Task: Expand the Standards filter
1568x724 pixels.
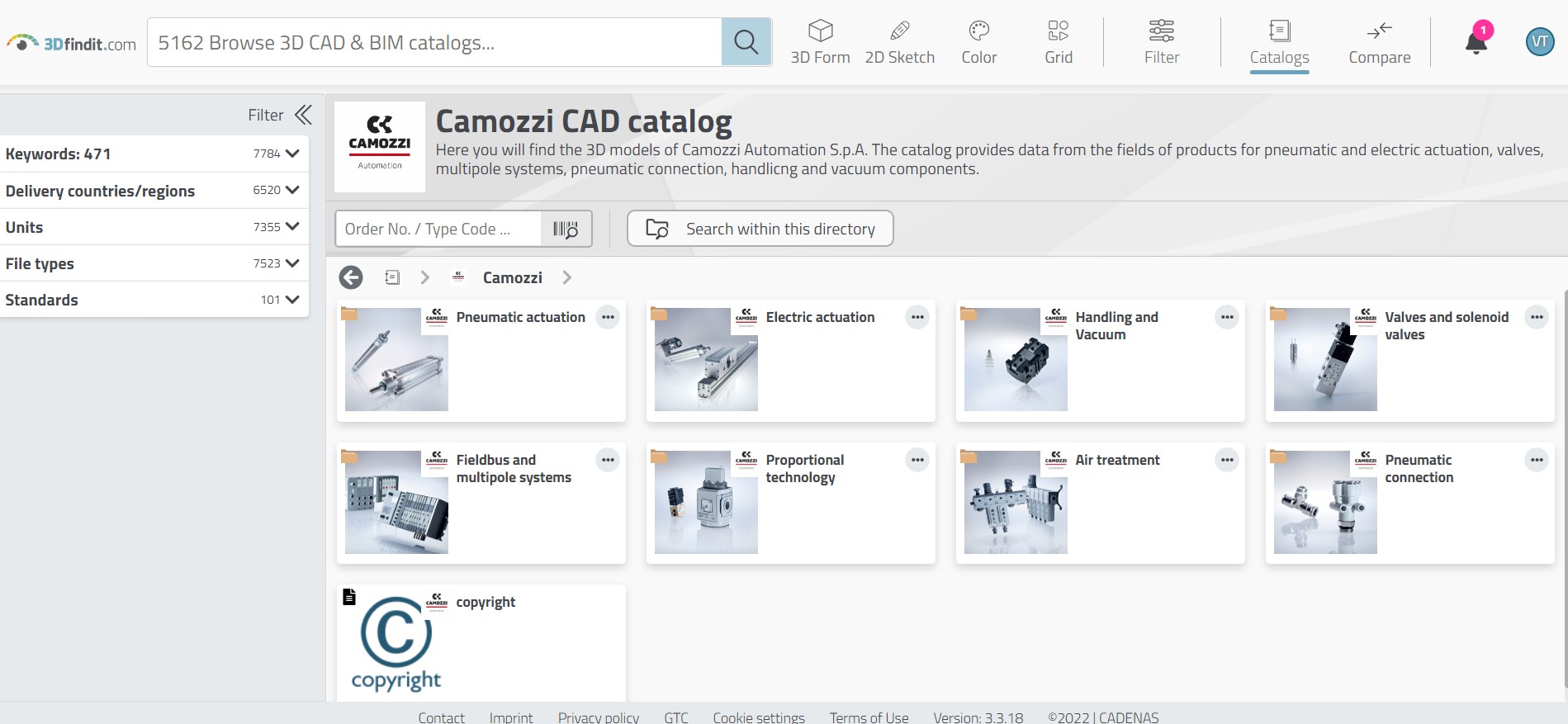Action: click(x=154, y=300)
